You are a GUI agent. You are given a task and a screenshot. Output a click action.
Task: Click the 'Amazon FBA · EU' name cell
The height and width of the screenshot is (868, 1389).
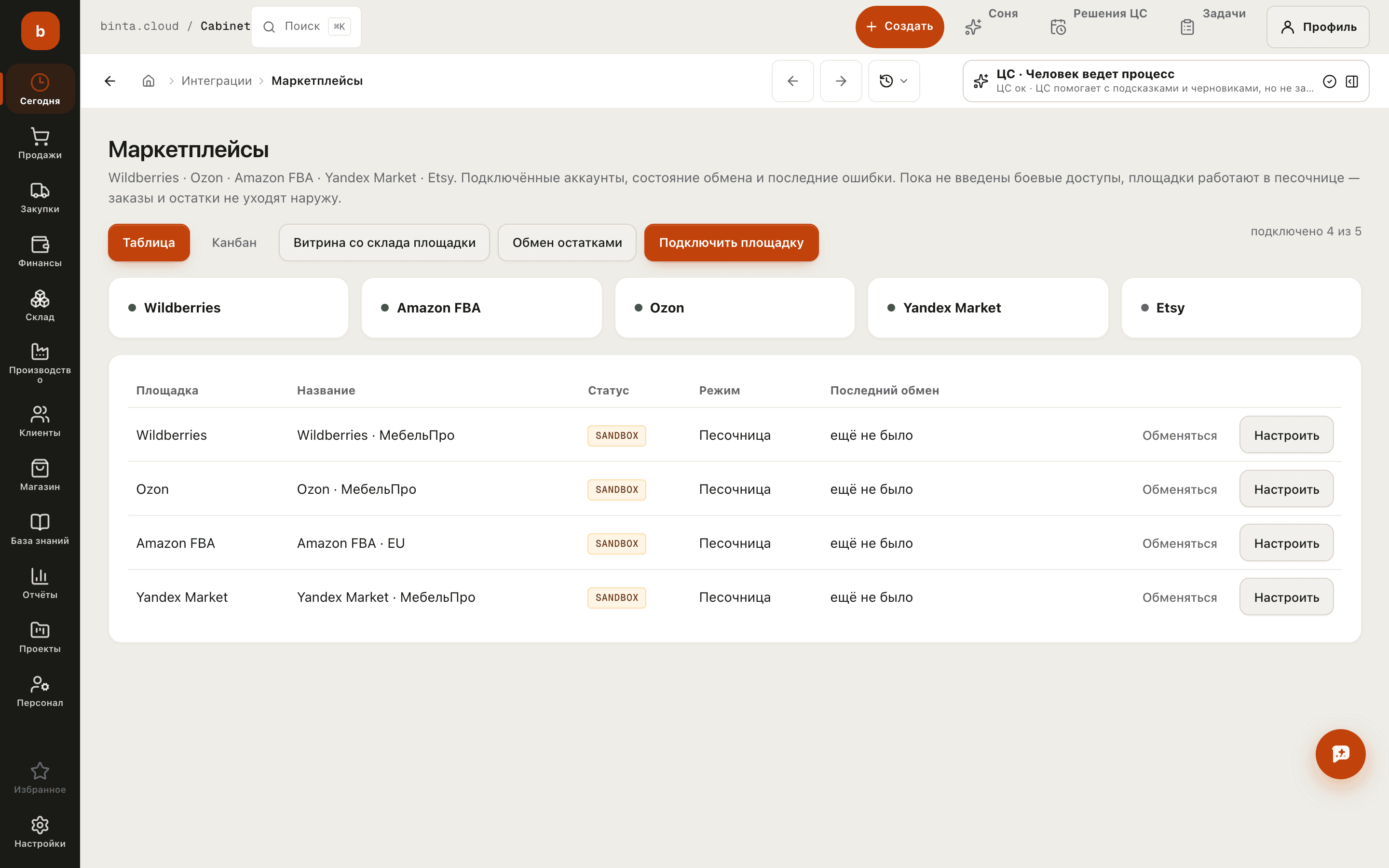351,543
